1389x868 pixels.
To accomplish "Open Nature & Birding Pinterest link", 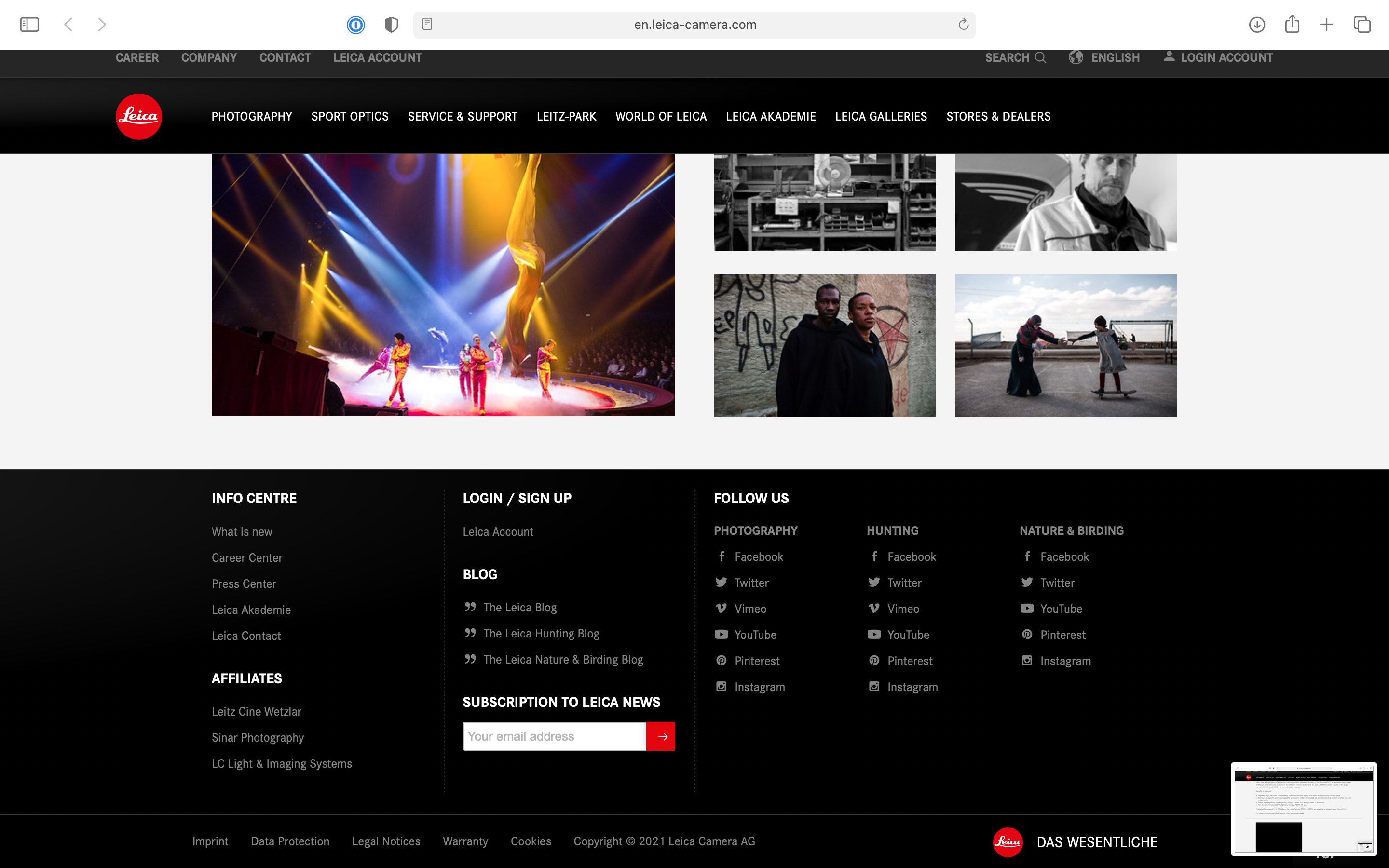I will pos(1053,635).
